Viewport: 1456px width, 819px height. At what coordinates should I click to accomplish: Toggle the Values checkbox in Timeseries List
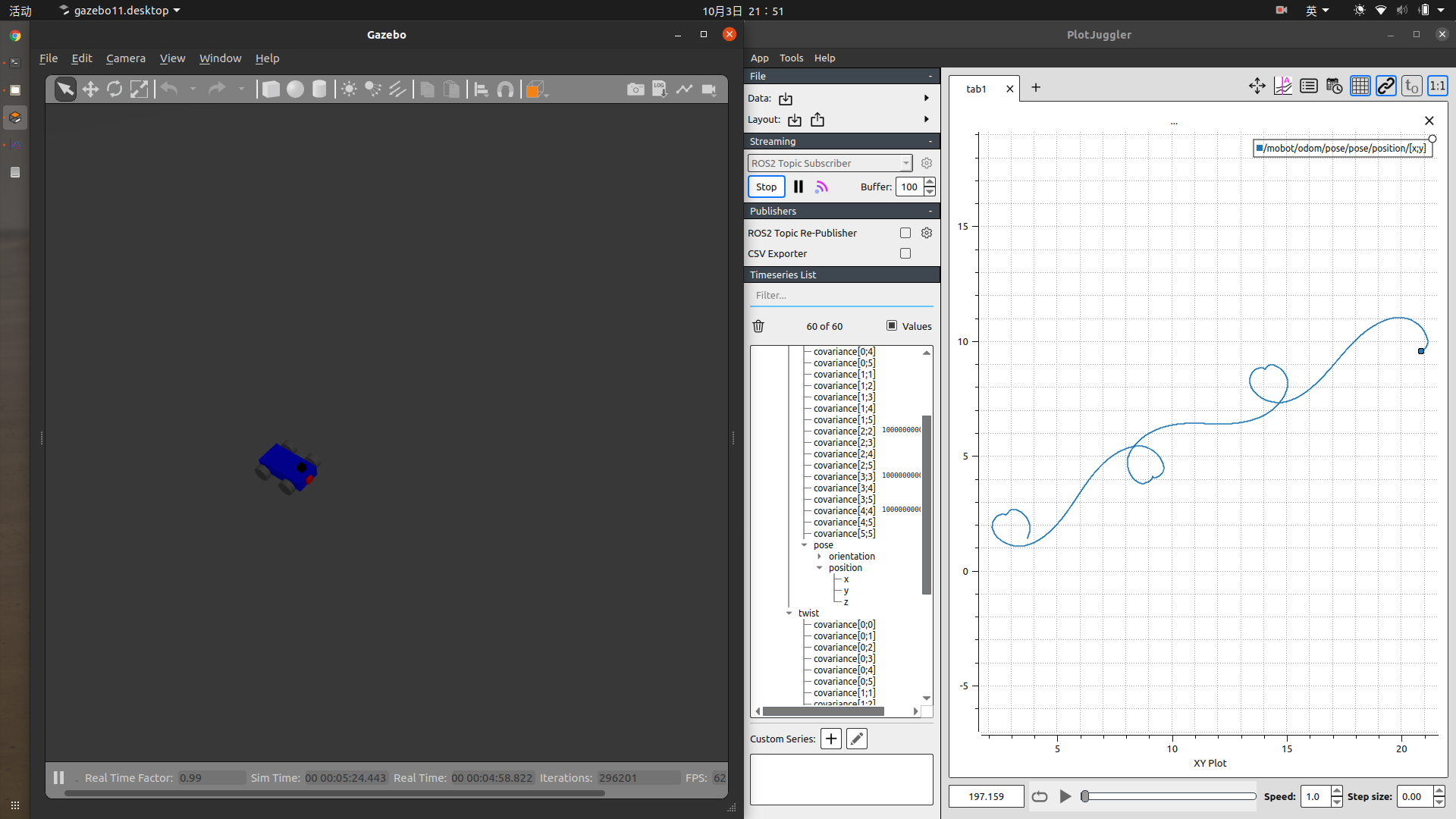click(892, 325)
